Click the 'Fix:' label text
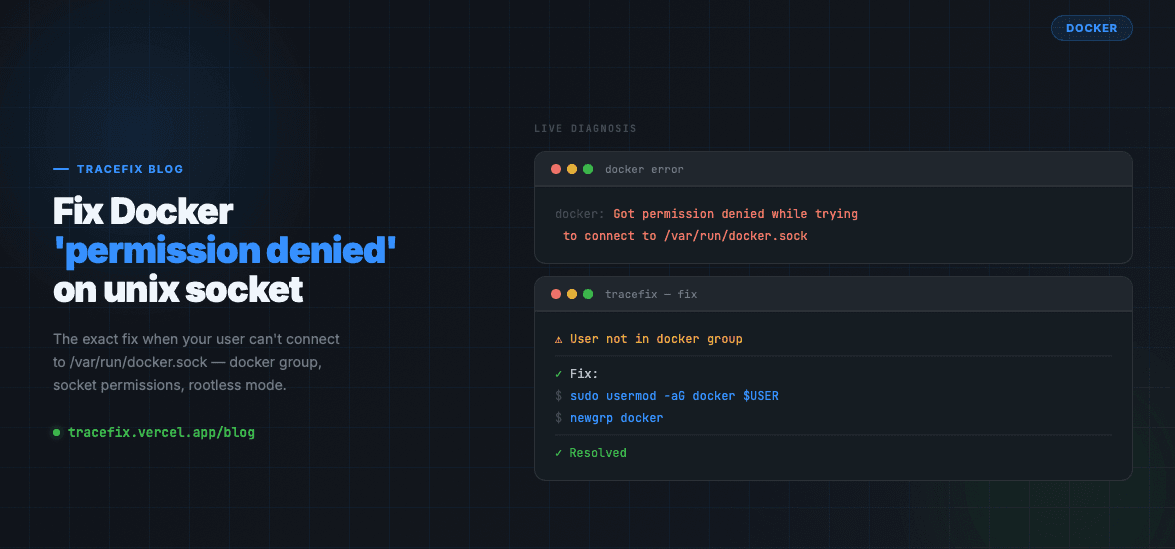The height and width of the screenshot is (549, 1175). pos(585,374)
